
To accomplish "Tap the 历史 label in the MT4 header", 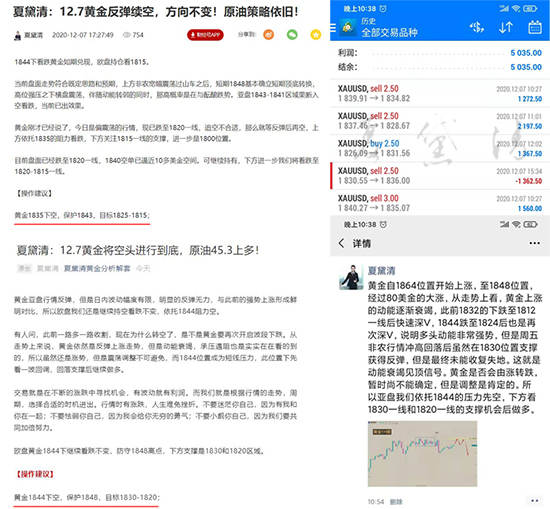I will click(368, 21).
